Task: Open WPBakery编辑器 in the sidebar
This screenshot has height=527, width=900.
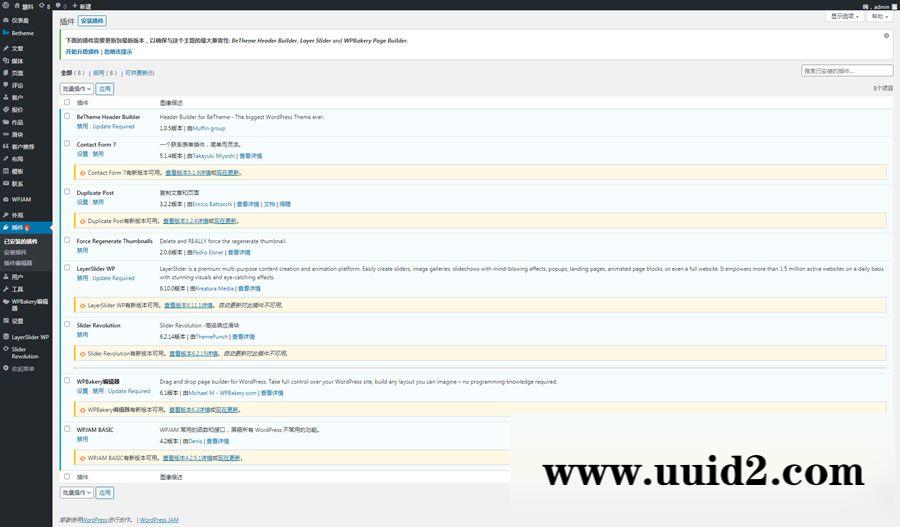Action: point(29,304)
